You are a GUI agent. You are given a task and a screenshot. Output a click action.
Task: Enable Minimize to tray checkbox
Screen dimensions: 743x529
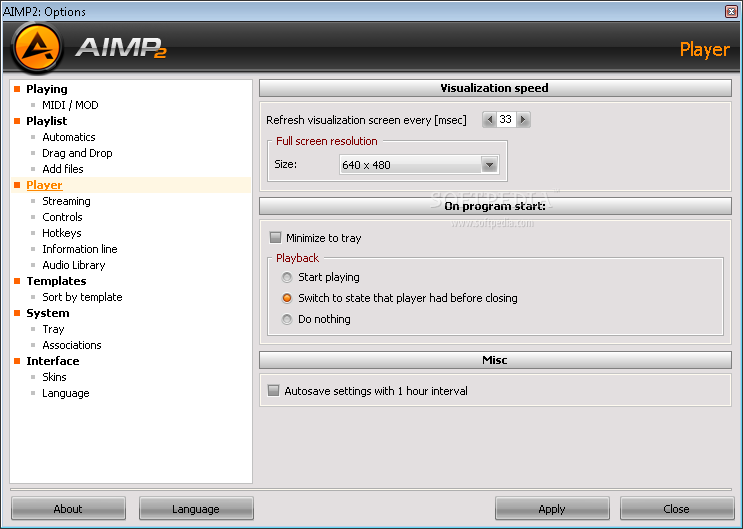[275, 237]
